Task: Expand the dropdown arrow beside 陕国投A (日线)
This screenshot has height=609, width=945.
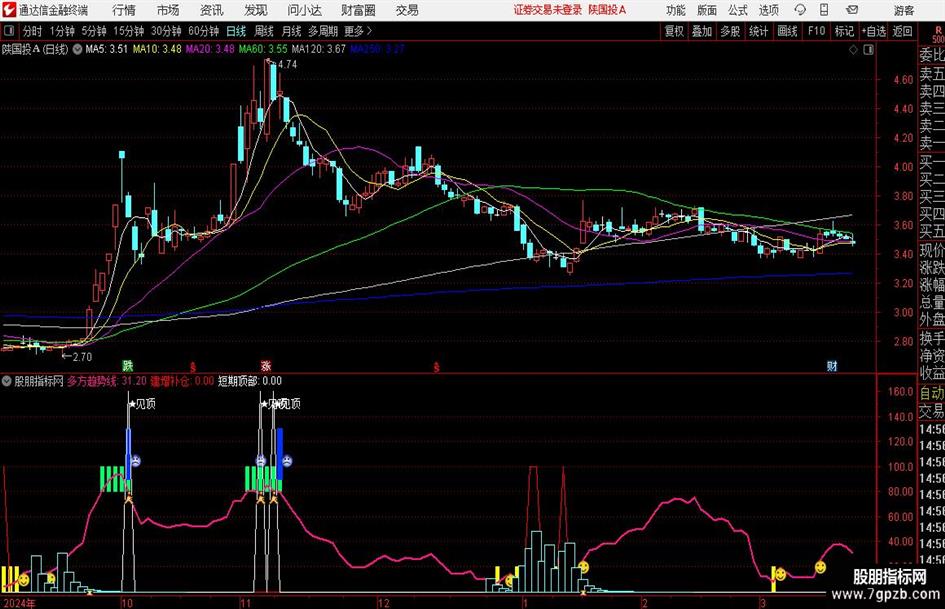Action: coord(77,49)
